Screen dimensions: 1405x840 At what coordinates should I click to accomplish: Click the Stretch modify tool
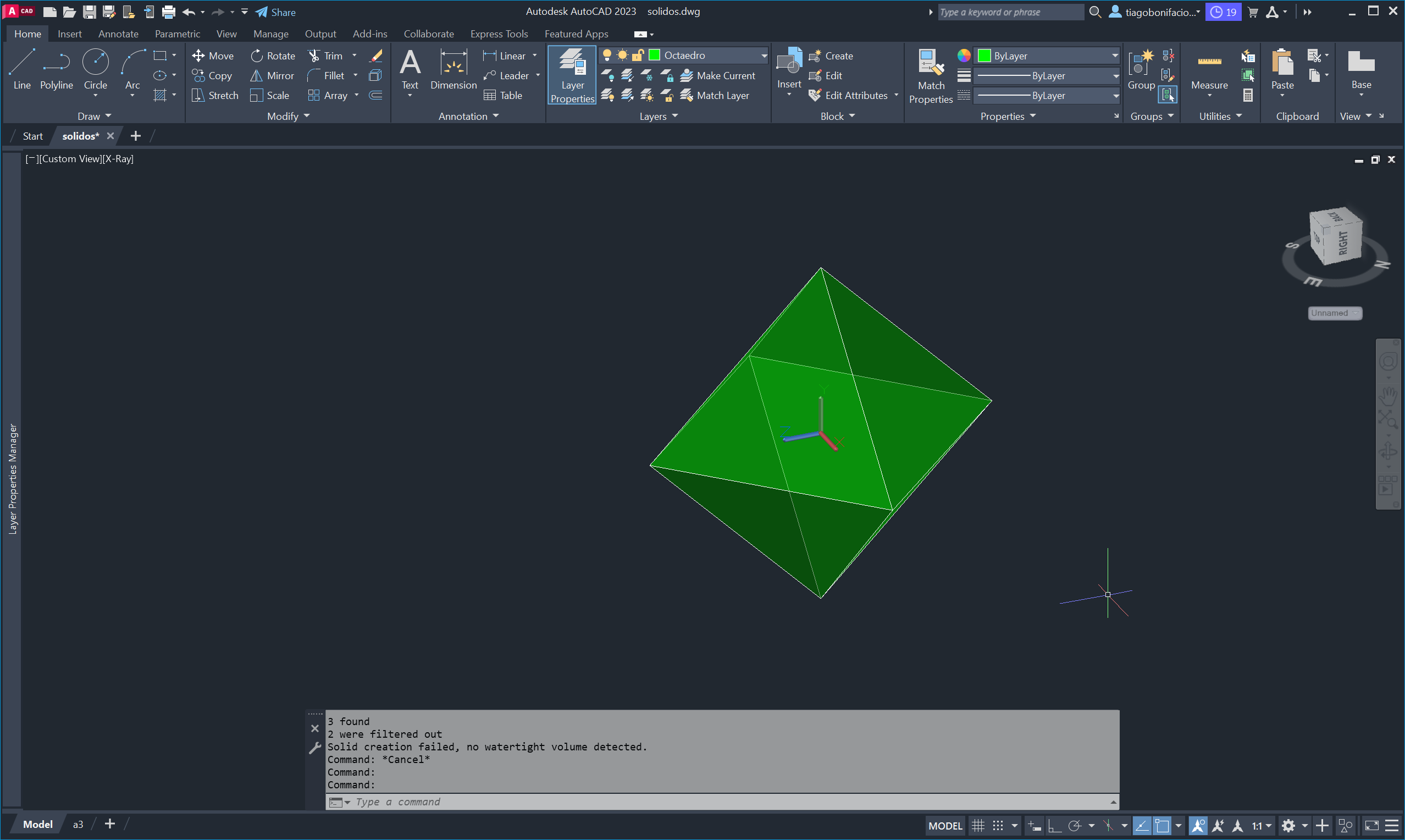[215, 95]
